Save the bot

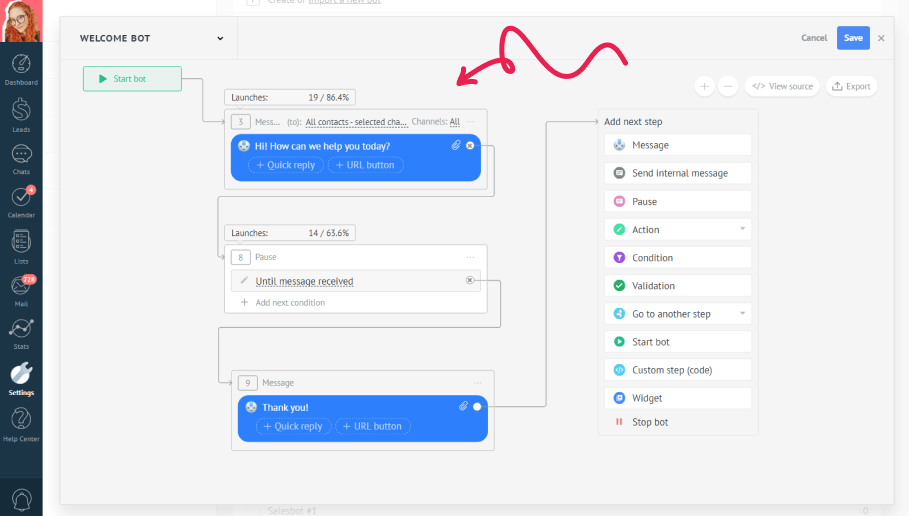853,38
